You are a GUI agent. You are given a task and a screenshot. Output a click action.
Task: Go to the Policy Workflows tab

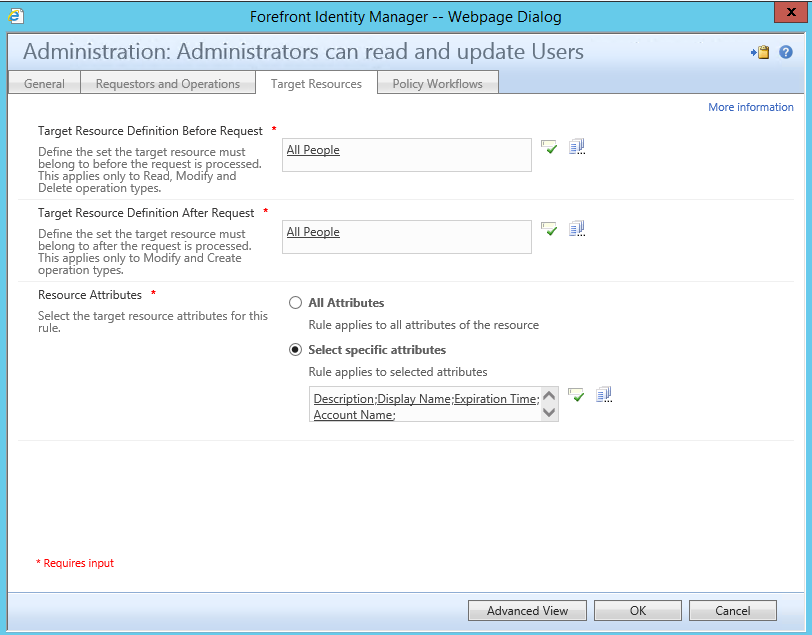point(438,83)
